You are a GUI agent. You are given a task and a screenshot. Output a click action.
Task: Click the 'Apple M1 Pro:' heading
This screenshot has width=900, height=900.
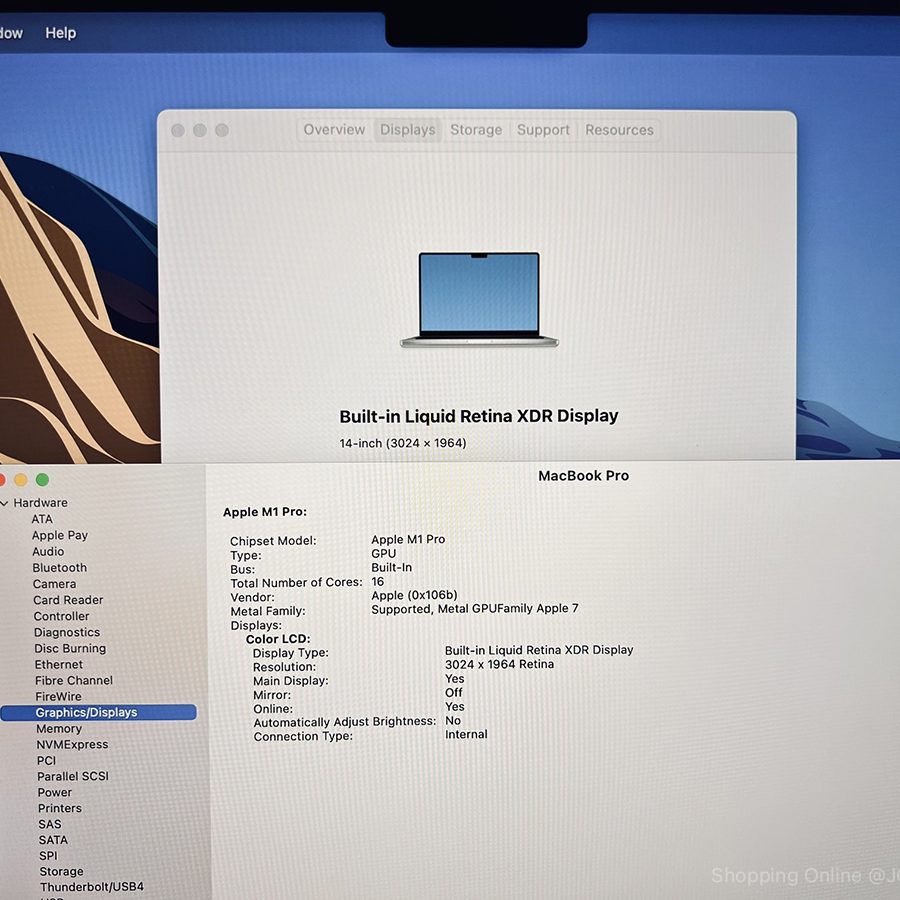pos(265,512)
